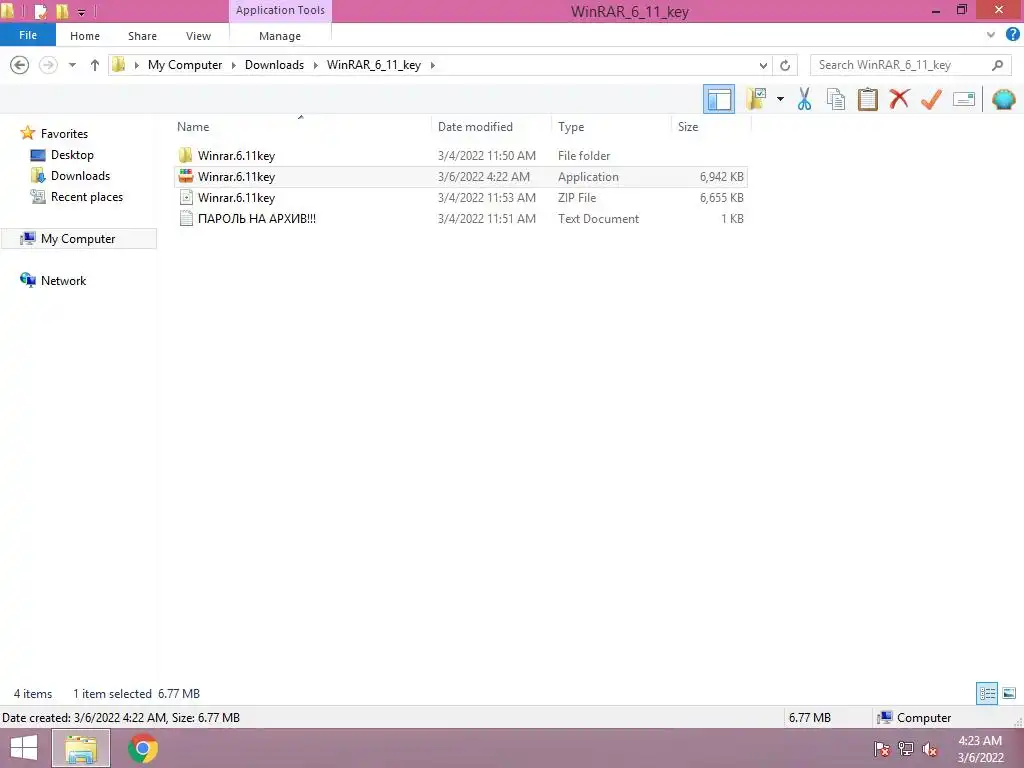This screenshot has width=1024, height=768.
Task: Expand the ribbon with the chevron
Action: click(991, 35)
